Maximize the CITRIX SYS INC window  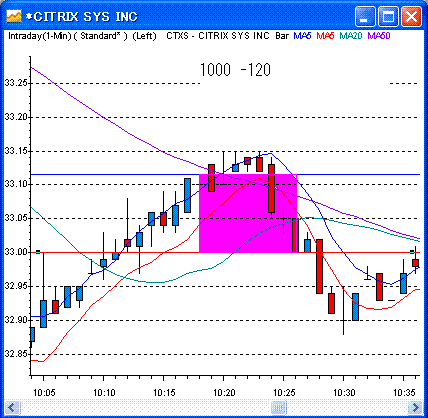click(388, 17)
